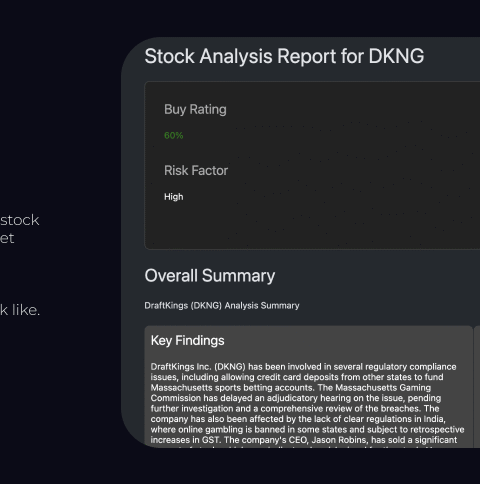Click the word stock on the left
Viewport: 480px width, 484px height.
pyautogui.click(x=20, y=220)
